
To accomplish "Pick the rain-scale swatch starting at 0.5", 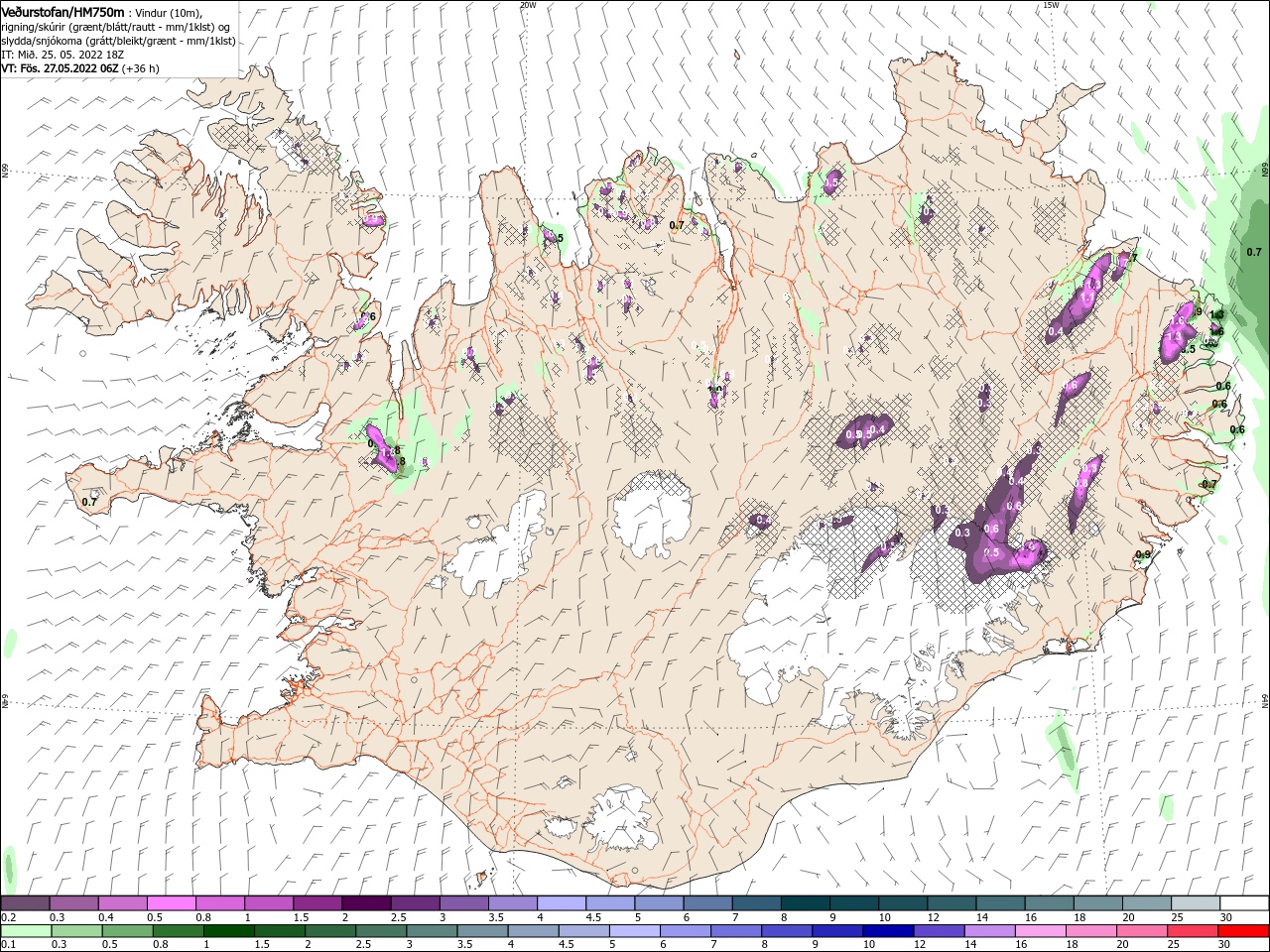I will pyautogui.click(x=128, y=931).
